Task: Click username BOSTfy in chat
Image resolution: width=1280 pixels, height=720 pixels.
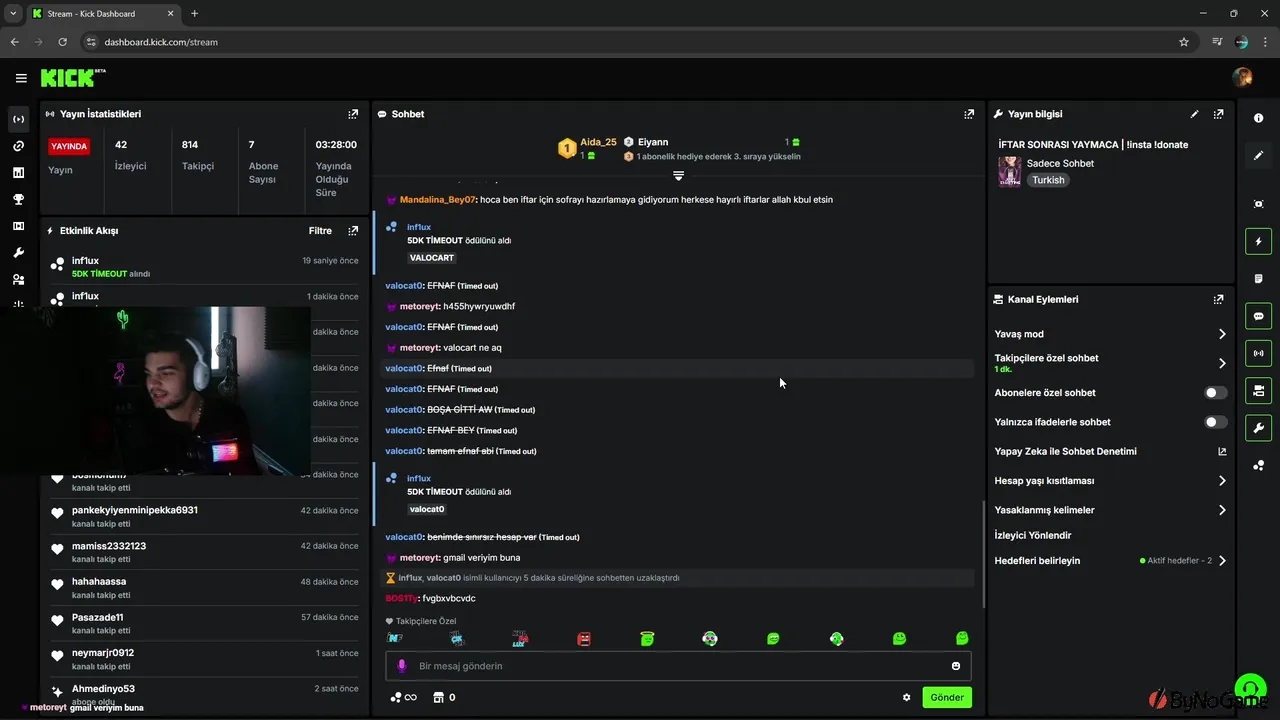Action: pyautogui.click(x=401, y=598)
